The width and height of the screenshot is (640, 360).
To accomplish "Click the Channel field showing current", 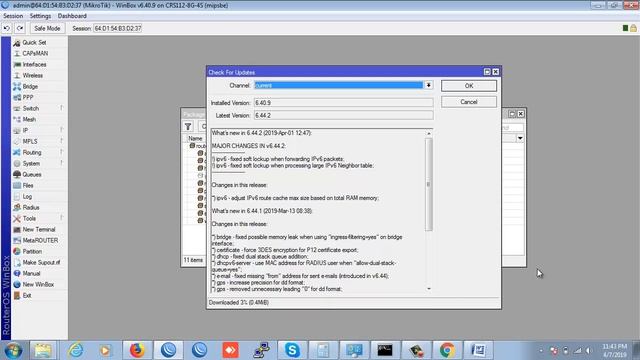I will pyautogui.click(x=339, y=85).
